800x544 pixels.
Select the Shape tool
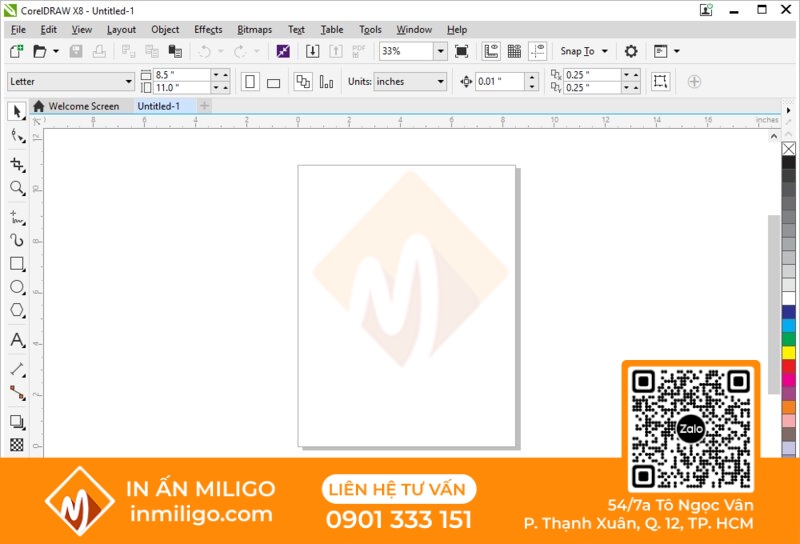(x=18, y=137)
